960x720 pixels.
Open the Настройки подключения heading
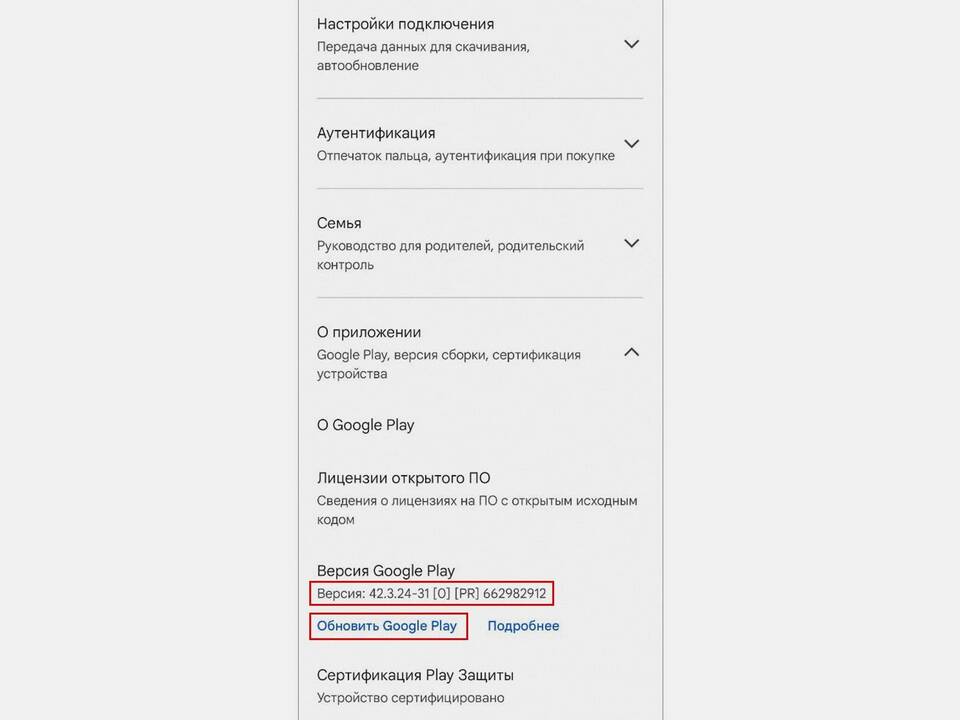point(405,24)
